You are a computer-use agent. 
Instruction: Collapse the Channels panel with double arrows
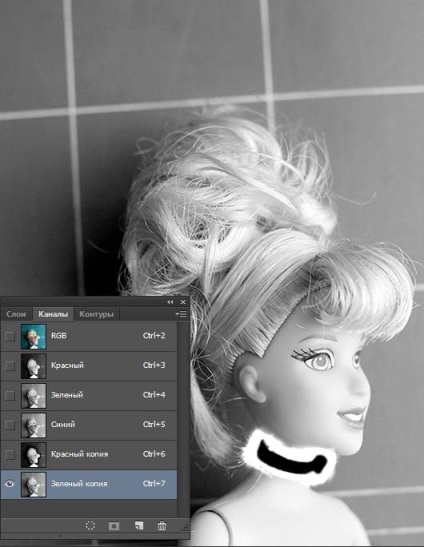tap(170, 302)
